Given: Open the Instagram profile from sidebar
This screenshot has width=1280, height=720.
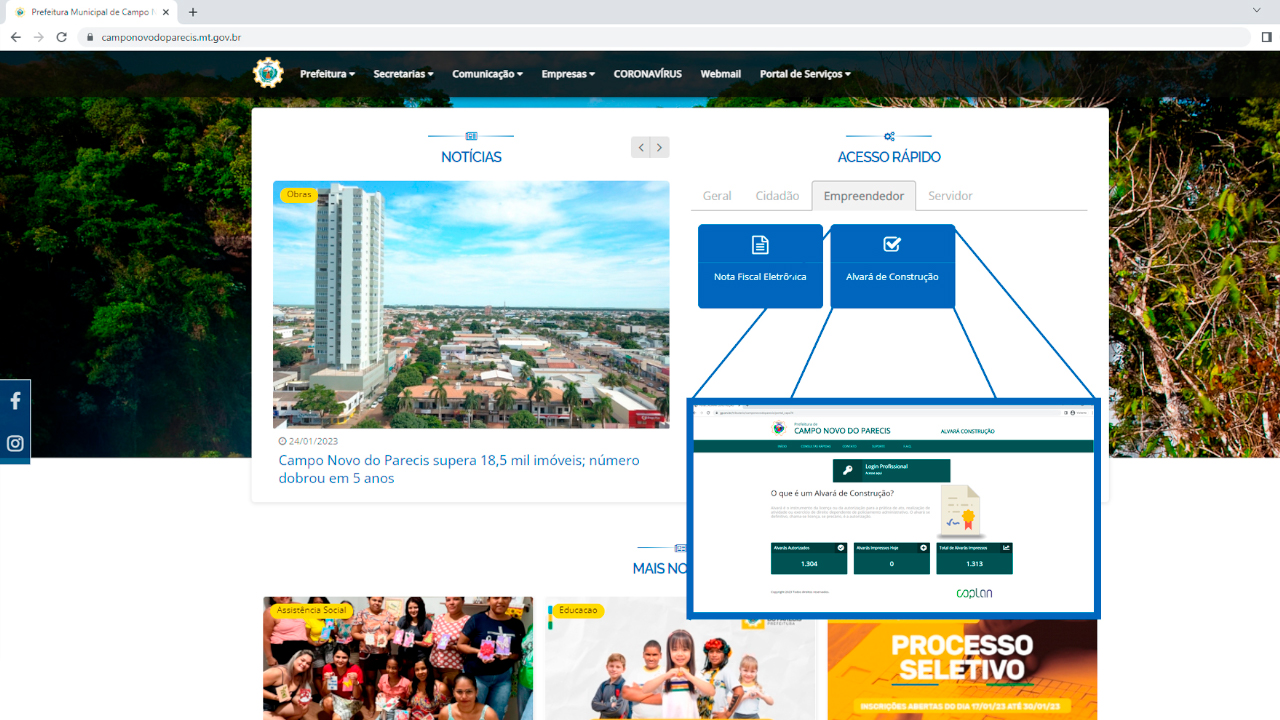Looking at the screenshot, I should click(15, 444).
